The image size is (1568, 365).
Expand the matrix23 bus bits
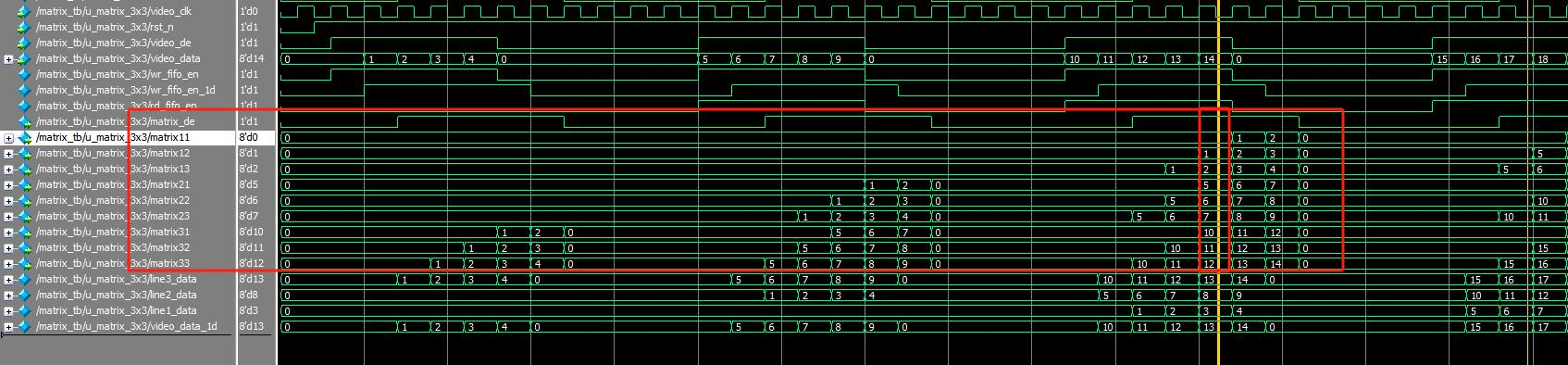point(8,217)
